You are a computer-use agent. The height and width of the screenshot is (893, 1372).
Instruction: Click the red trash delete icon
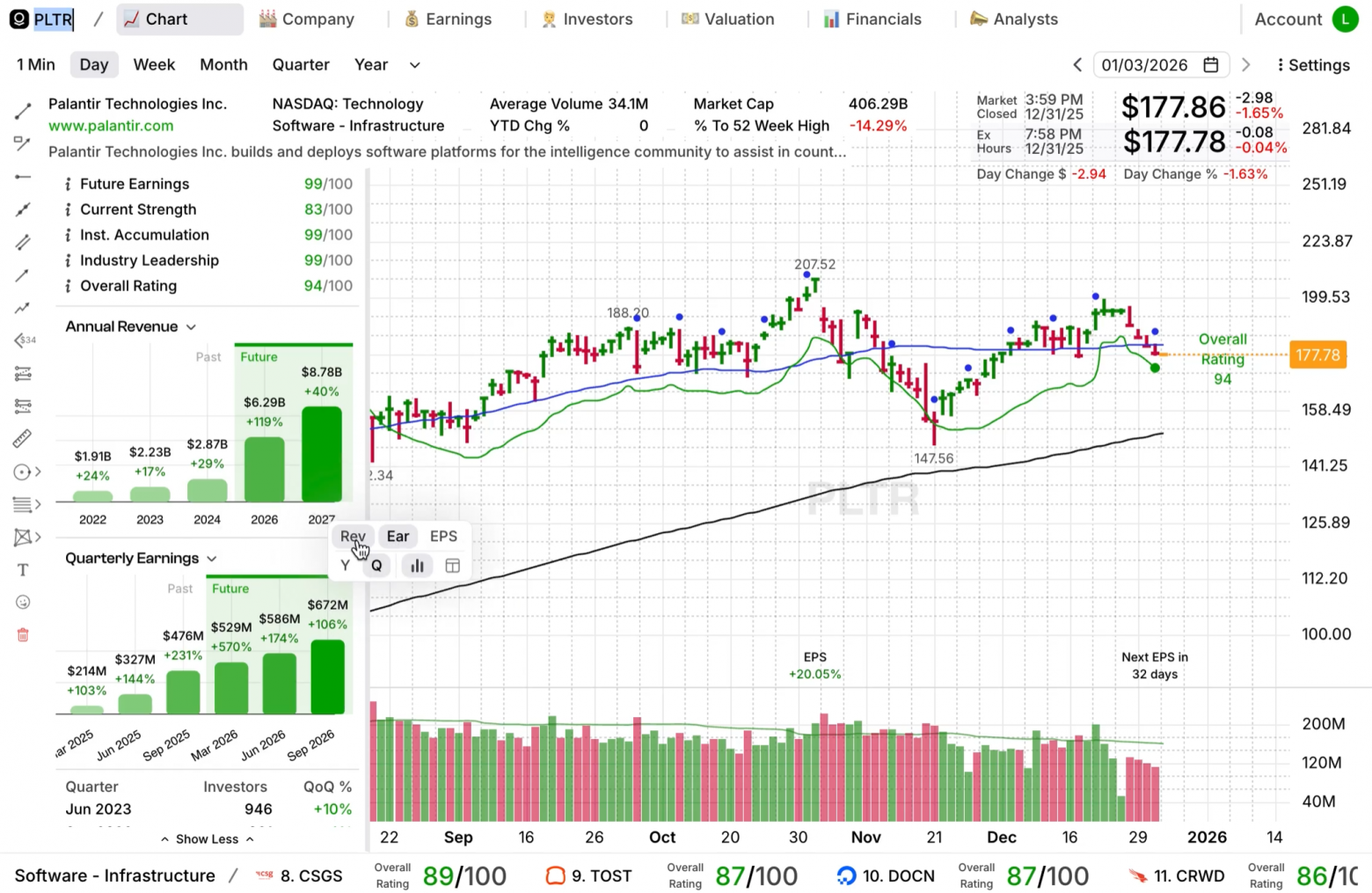pyautogui.click(x=23, y=635)
